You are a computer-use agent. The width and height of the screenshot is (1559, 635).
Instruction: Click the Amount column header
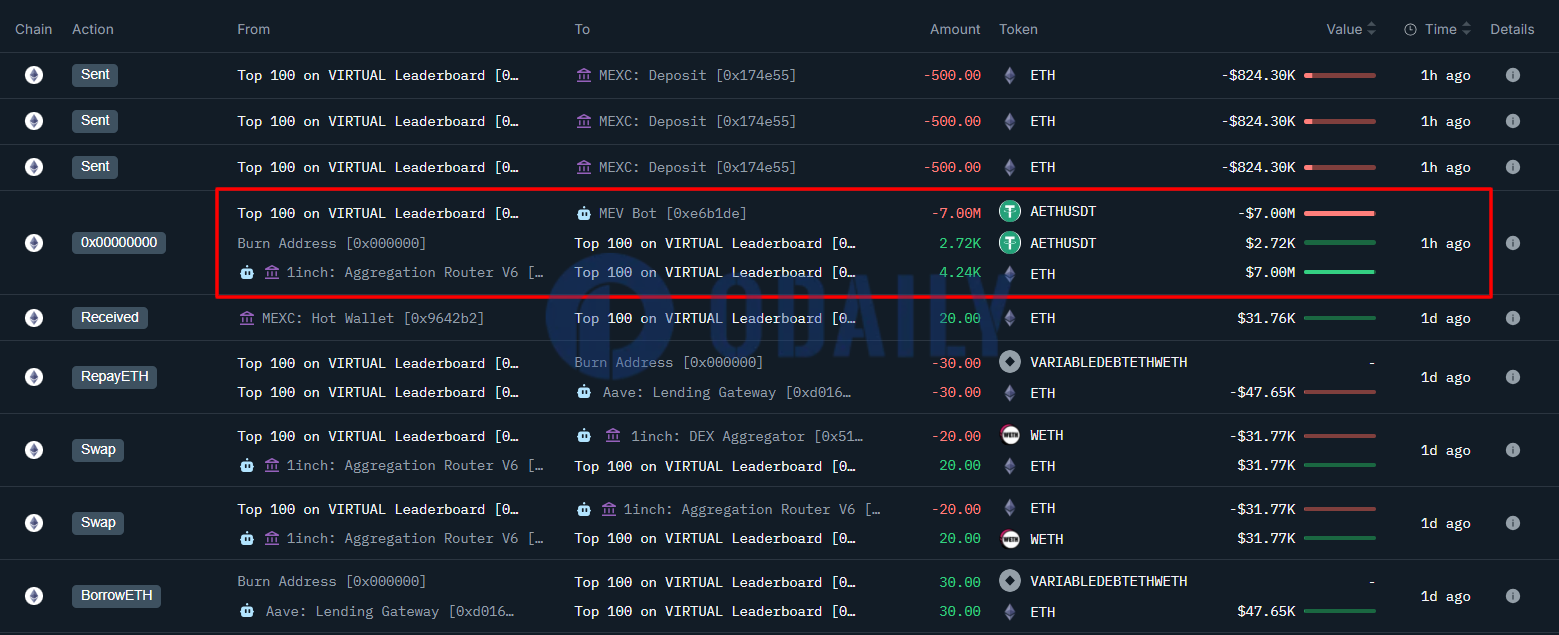click(955, 29)
